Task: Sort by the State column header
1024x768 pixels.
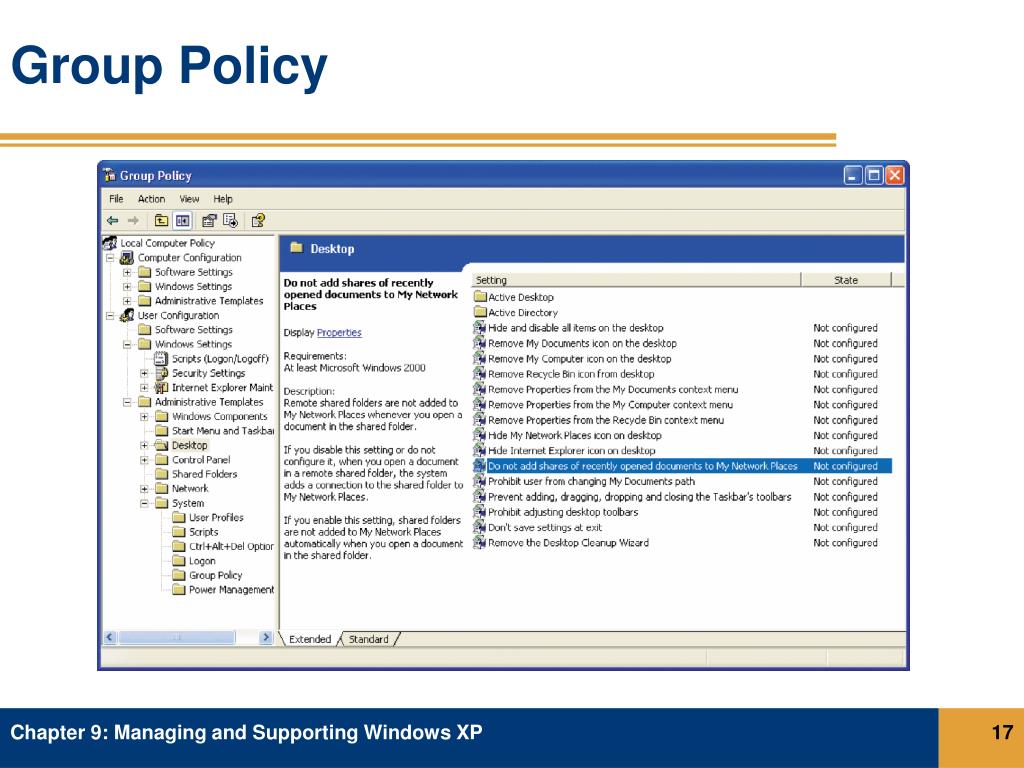Action: 846,280
